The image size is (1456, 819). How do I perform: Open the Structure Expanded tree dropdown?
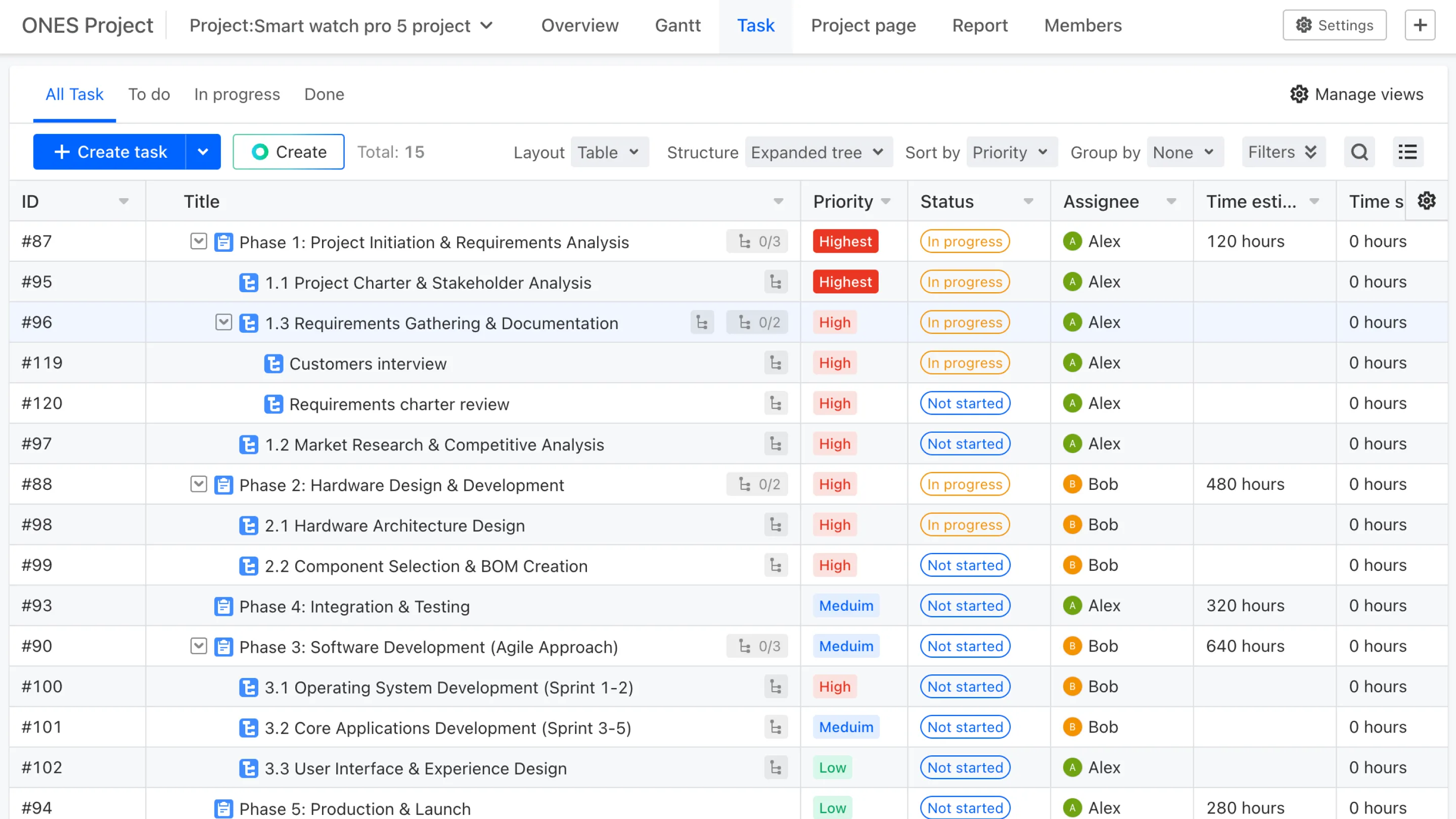(818, 152)
